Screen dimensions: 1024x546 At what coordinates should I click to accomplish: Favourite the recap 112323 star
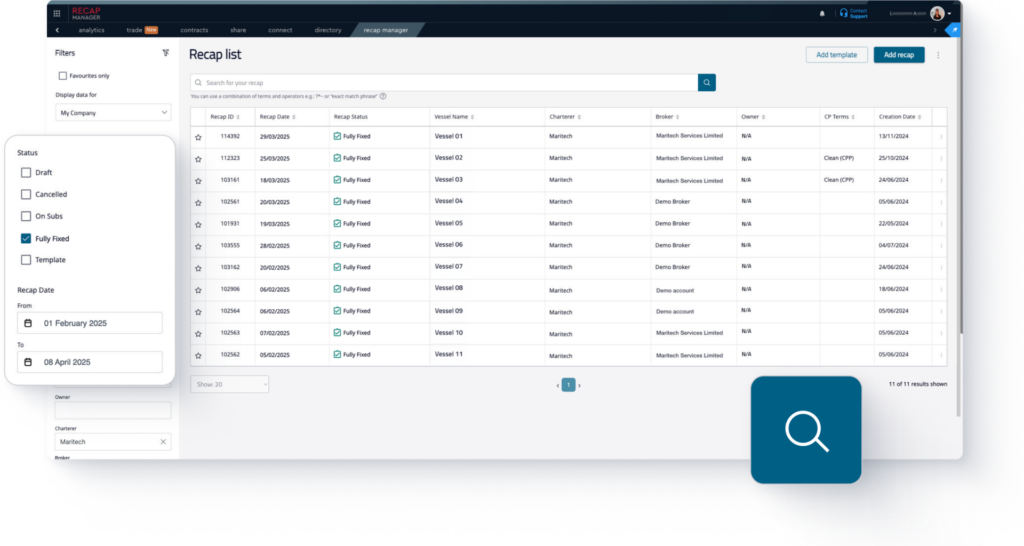click(198, 159)
